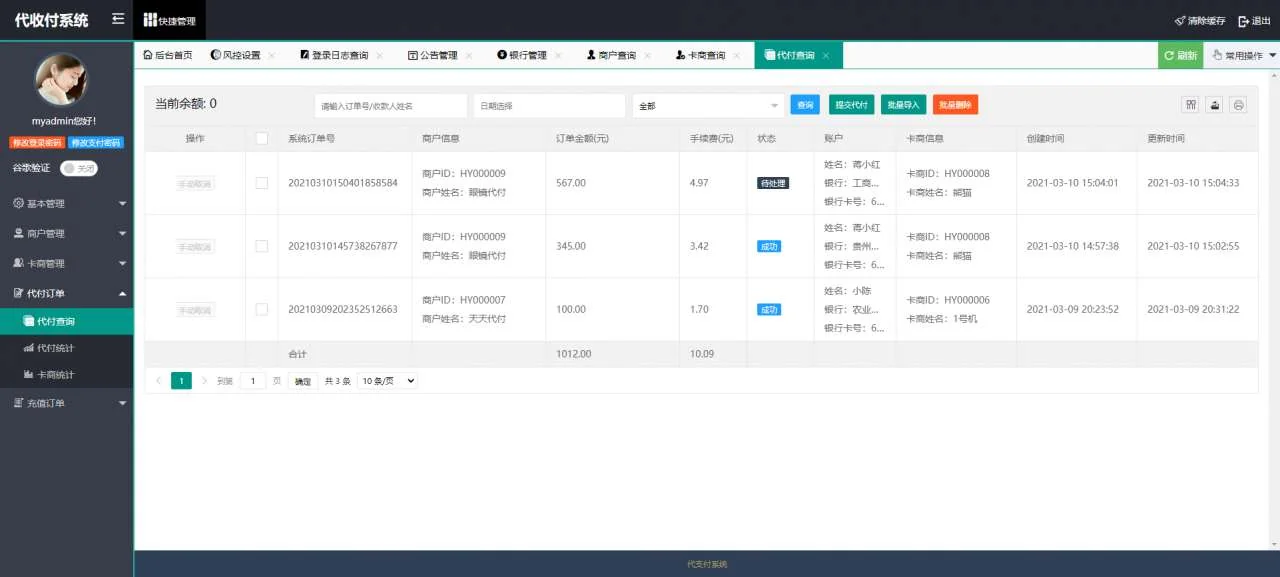Open the 快捷管理 panel in the top bar
The image size is (1280, 577).
170,19
